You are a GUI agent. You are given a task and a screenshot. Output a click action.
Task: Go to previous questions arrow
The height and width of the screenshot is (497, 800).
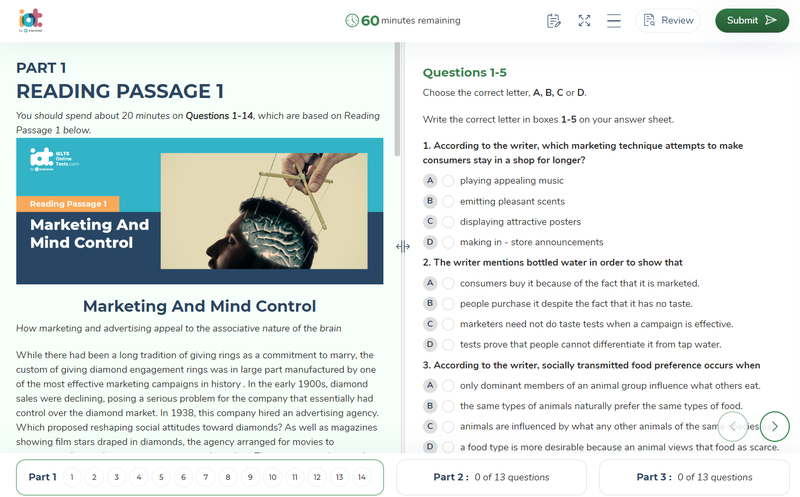(x=733, y=427)
